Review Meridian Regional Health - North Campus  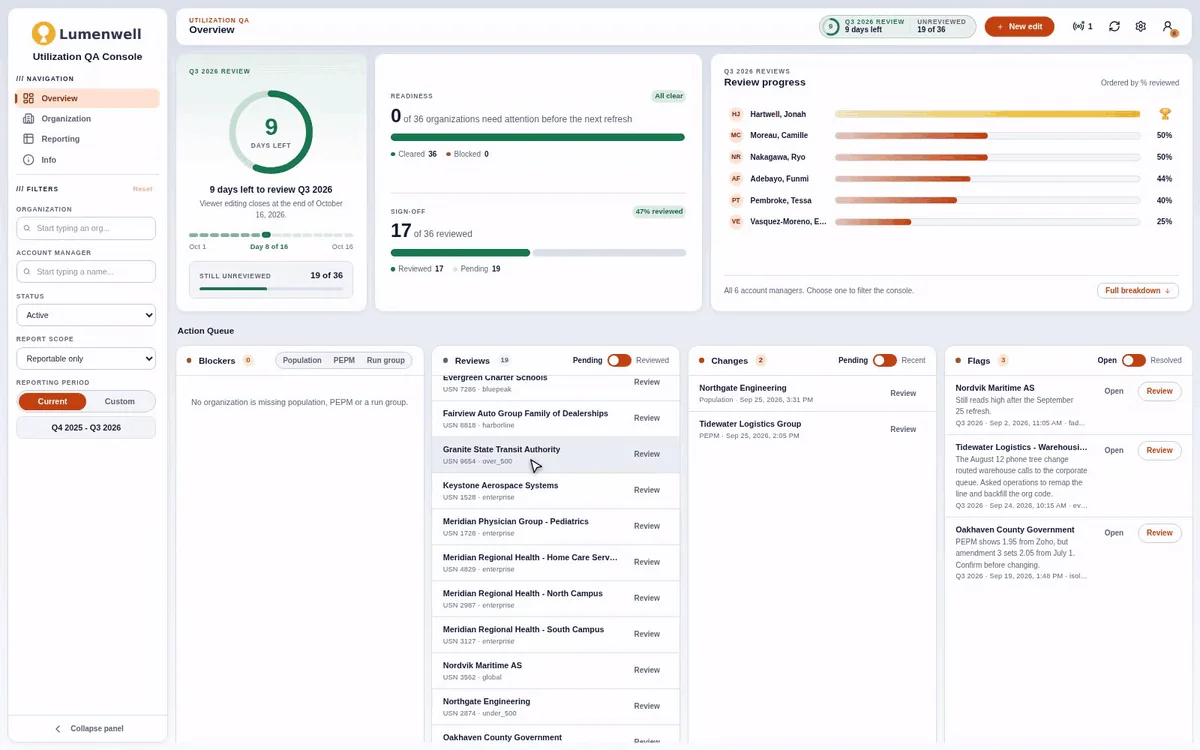point(647,598)
